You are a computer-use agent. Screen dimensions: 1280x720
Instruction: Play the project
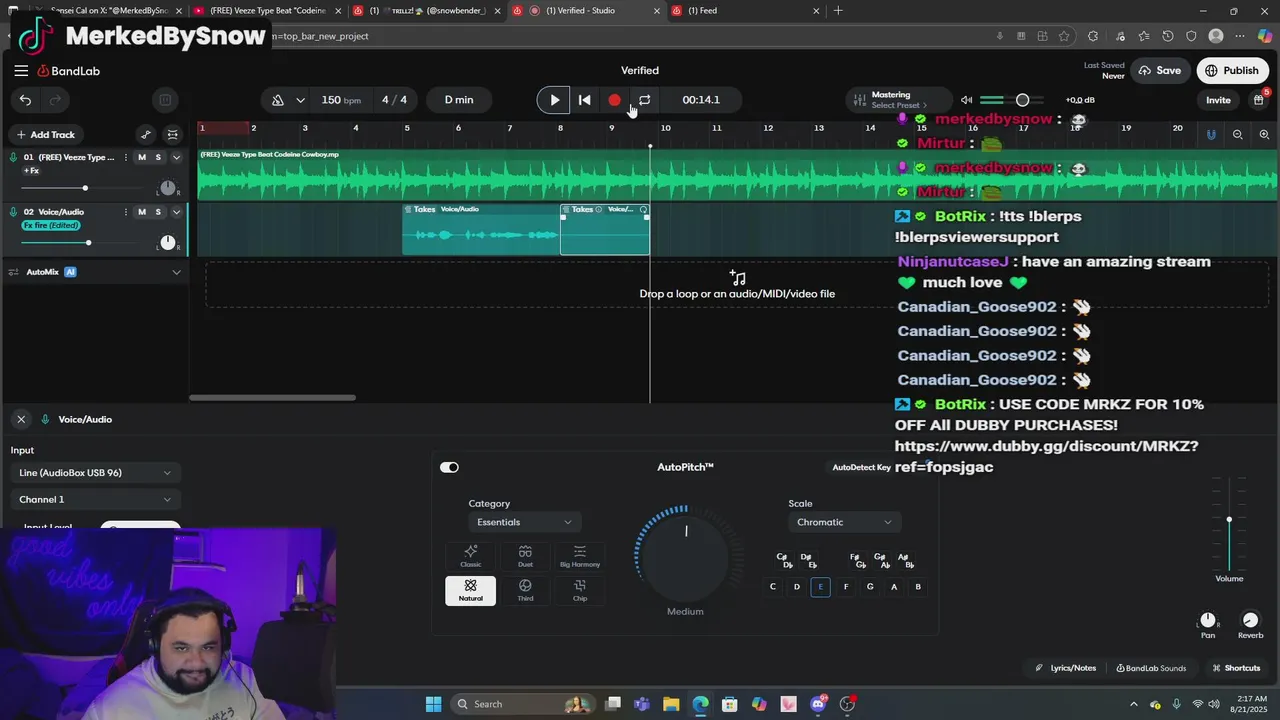(x=554, y=100)
